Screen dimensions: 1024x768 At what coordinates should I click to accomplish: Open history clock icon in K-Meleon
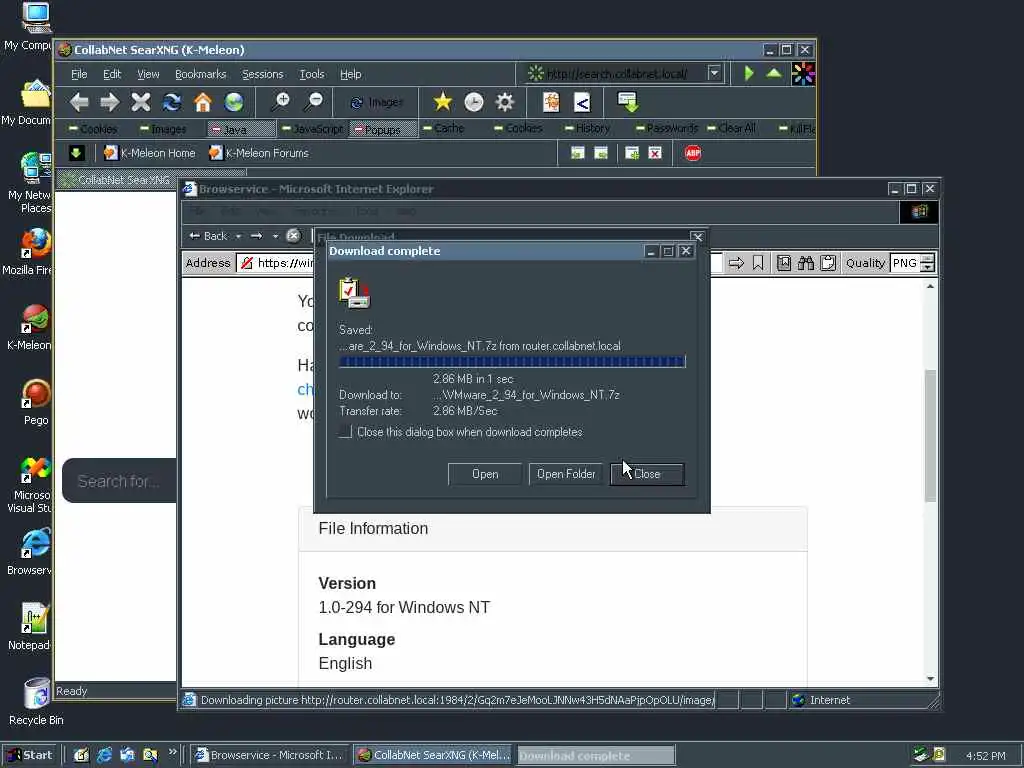point(474,102)
